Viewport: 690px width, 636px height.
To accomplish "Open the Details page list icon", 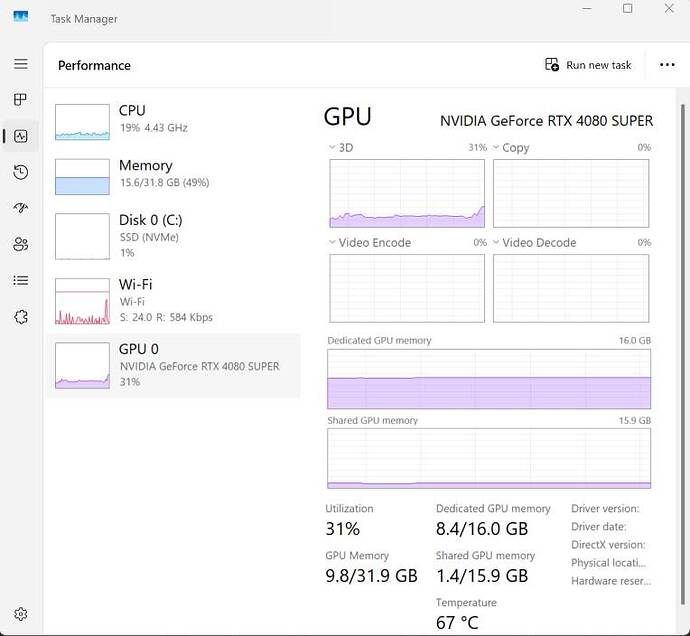I will click(21, 280).
